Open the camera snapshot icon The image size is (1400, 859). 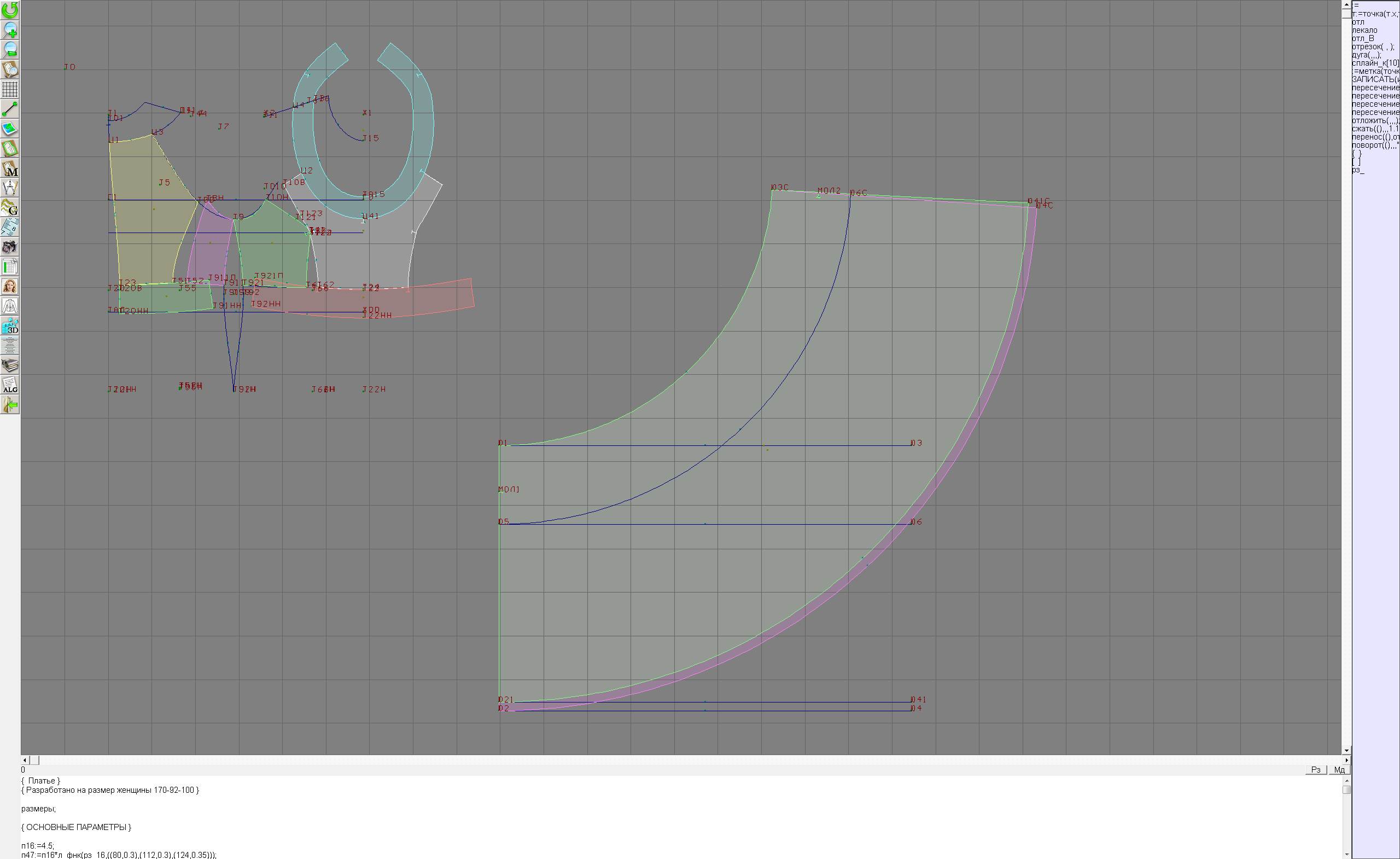[10, 247]
